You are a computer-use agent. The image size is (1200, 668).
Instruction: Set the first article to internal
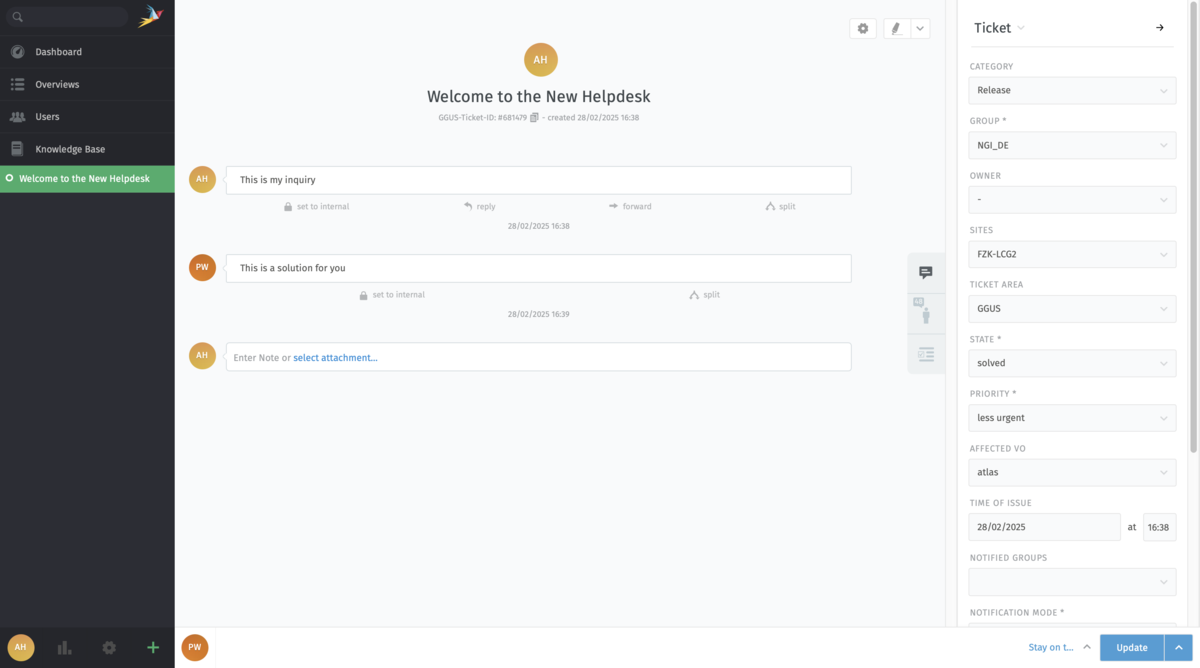coord(316,207)
